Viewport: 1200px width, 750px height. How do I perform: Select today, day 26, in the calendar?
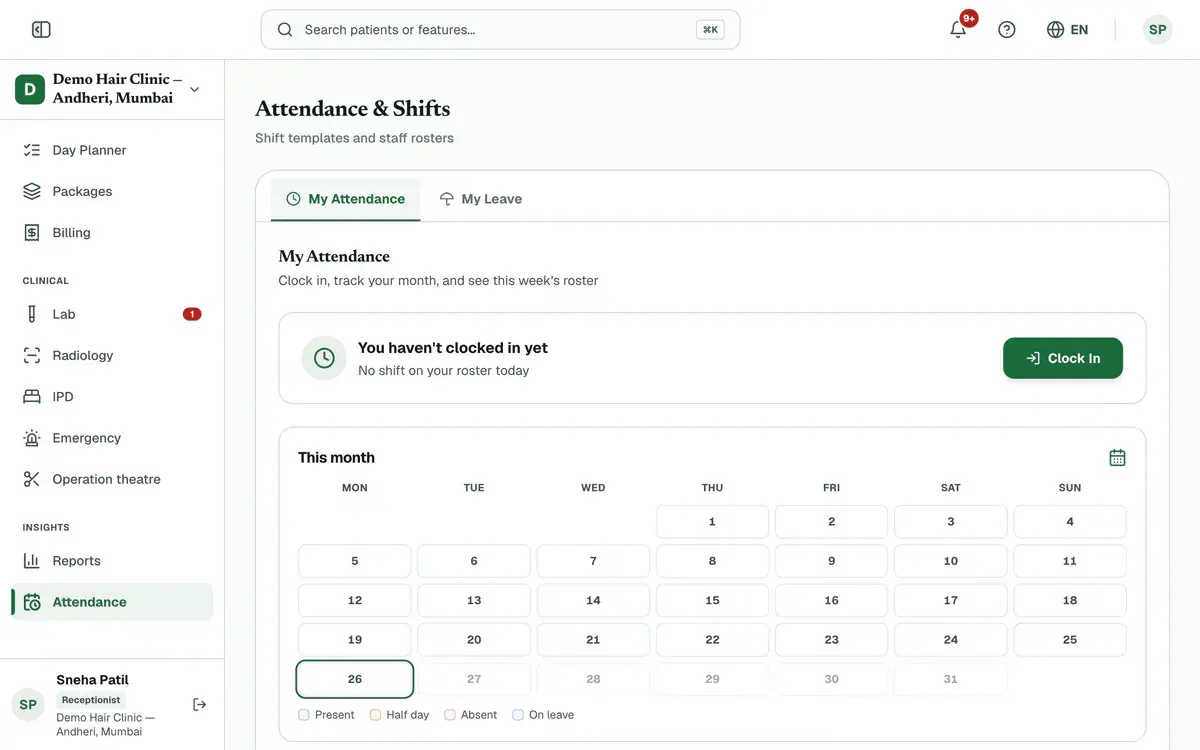pos(355,679)
